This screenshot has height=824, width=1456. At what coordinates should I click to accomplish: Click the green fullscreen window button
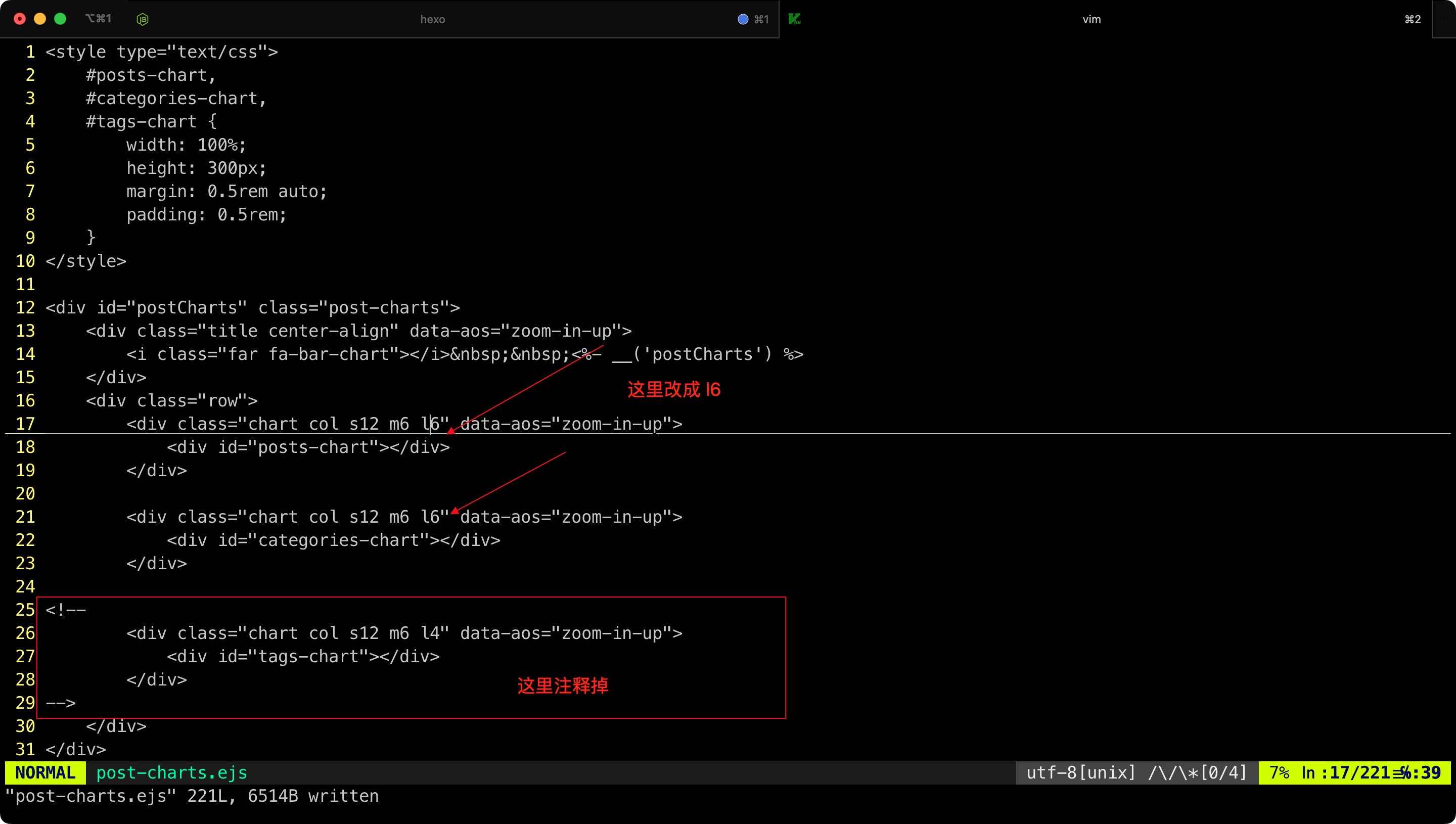(x=60, y=19)
